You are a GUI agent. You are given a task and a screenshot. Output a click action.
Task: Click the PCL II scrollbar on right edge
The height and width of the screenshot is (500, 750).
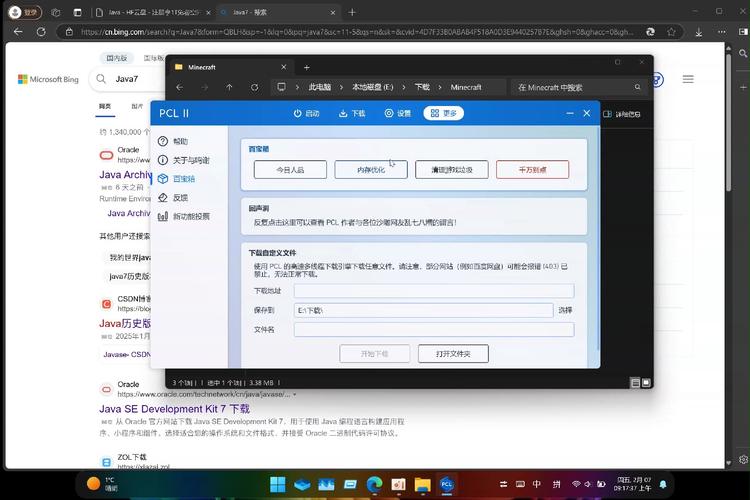click(597, 239)
